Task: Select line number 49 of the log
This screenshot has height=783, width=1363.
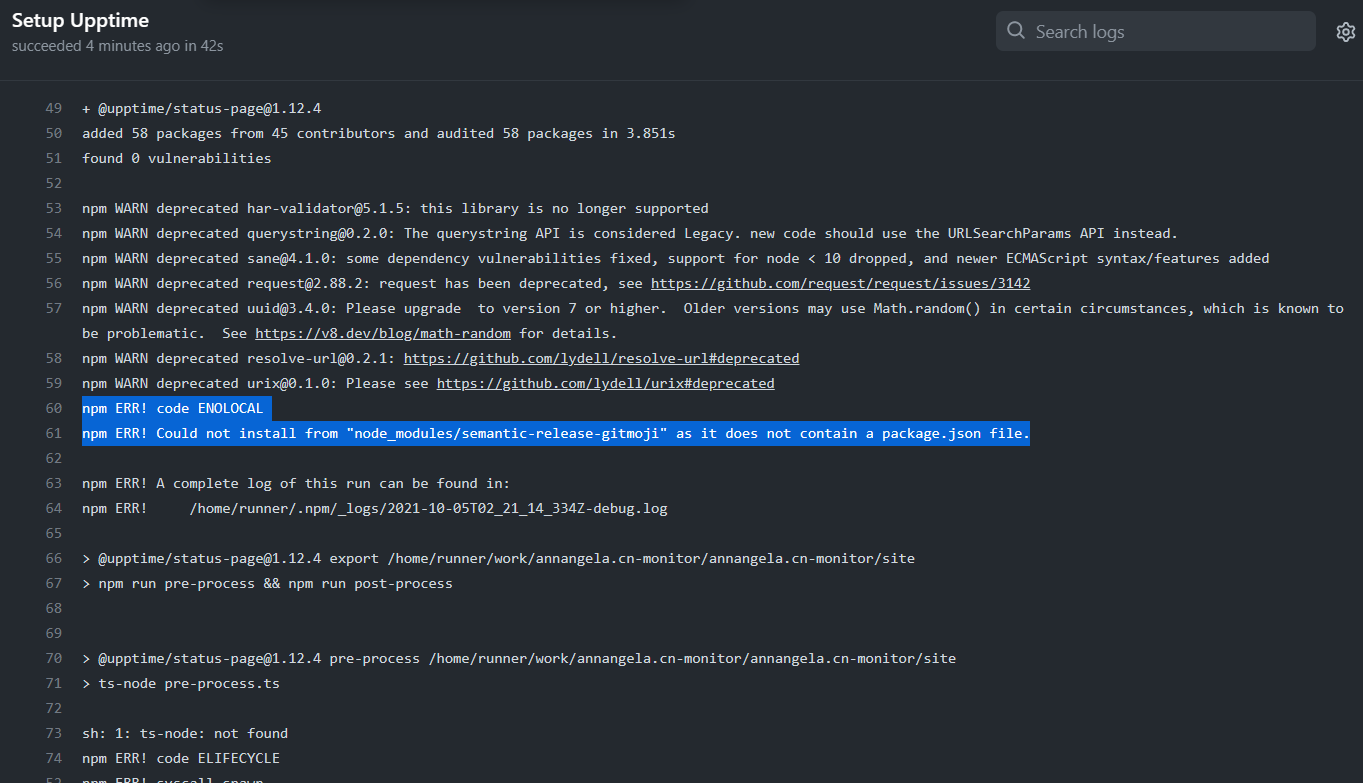Action: click(x=52, y=107)
